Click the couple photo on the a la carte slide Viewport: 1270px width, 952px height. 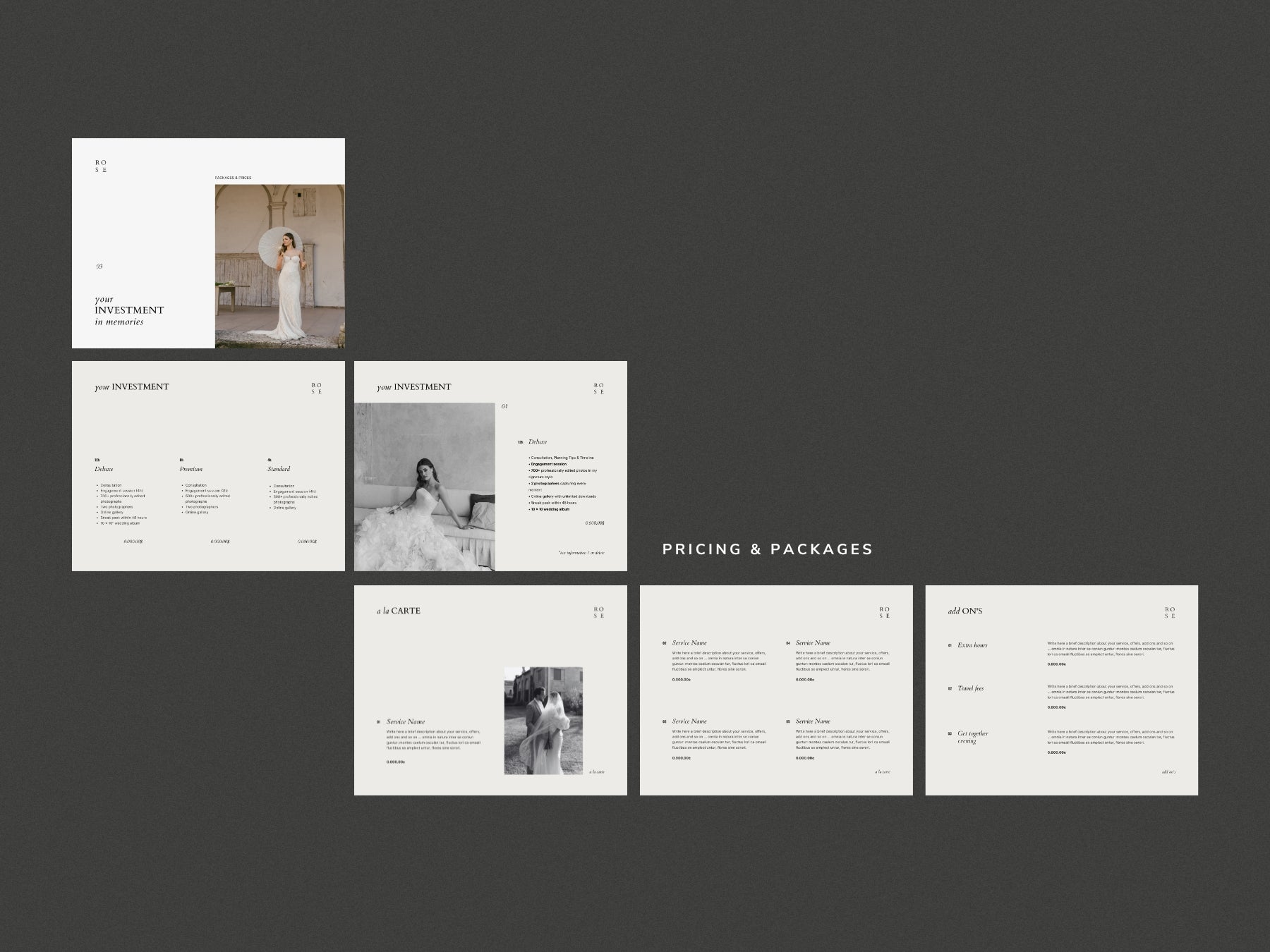click(x=543, y=721)
